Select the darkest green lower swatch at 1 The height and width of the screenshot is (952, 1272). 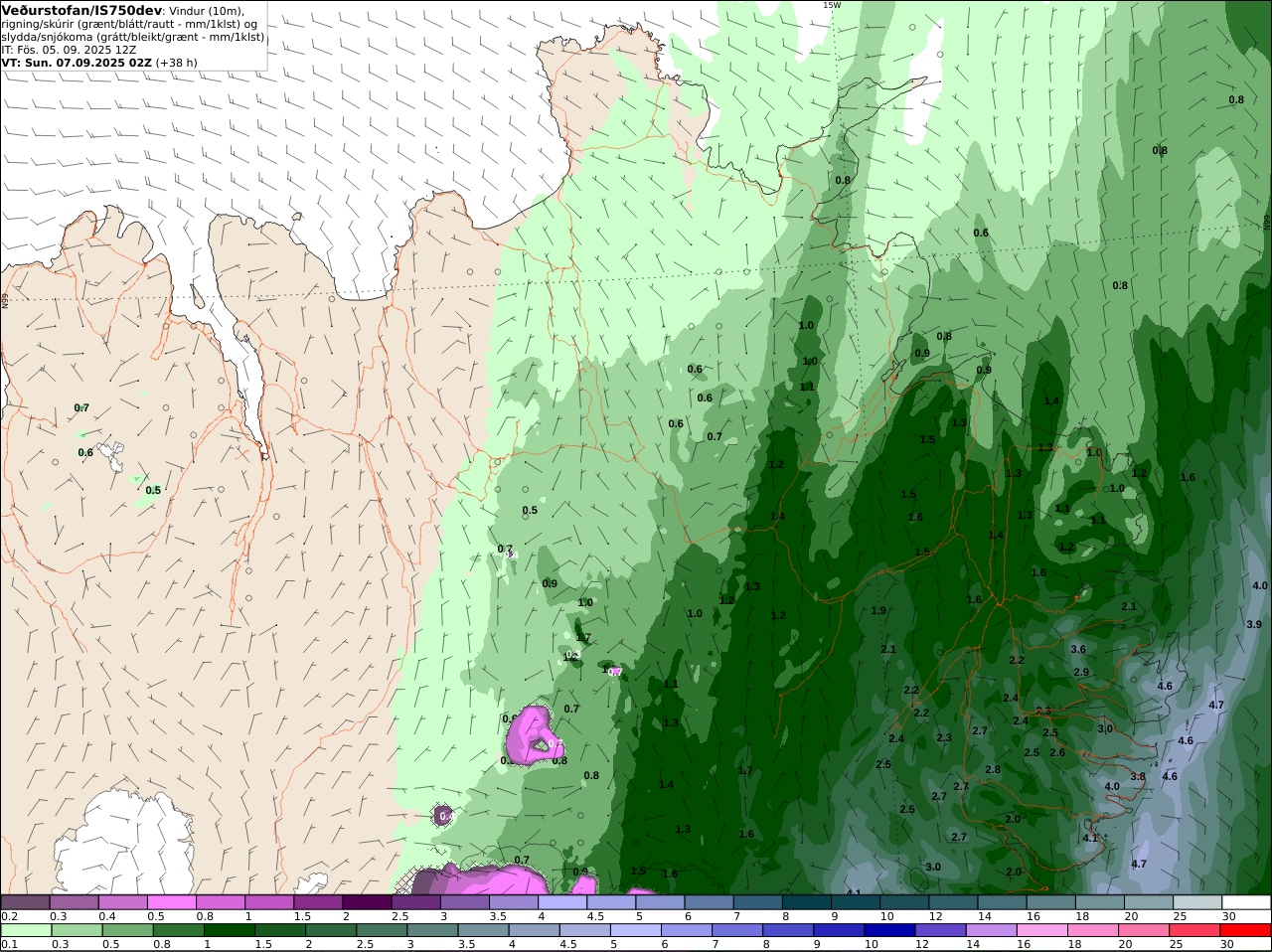(x=229, y=930)
